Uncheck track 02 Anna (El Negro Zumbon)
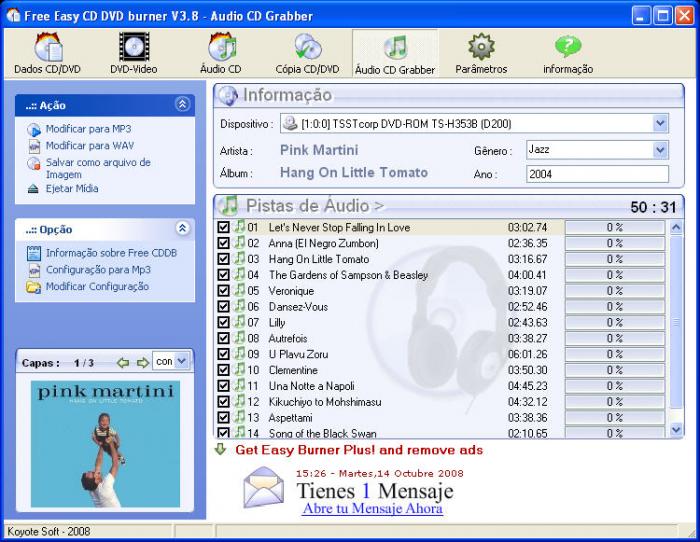The height and width of the screenshot is (542, 700). click(x=223, y=243)
